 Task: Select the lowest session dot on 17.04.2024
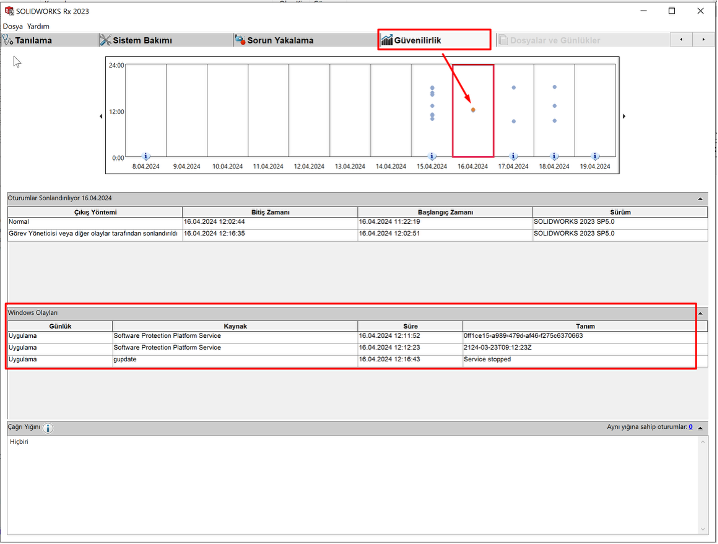click(514, 121)
